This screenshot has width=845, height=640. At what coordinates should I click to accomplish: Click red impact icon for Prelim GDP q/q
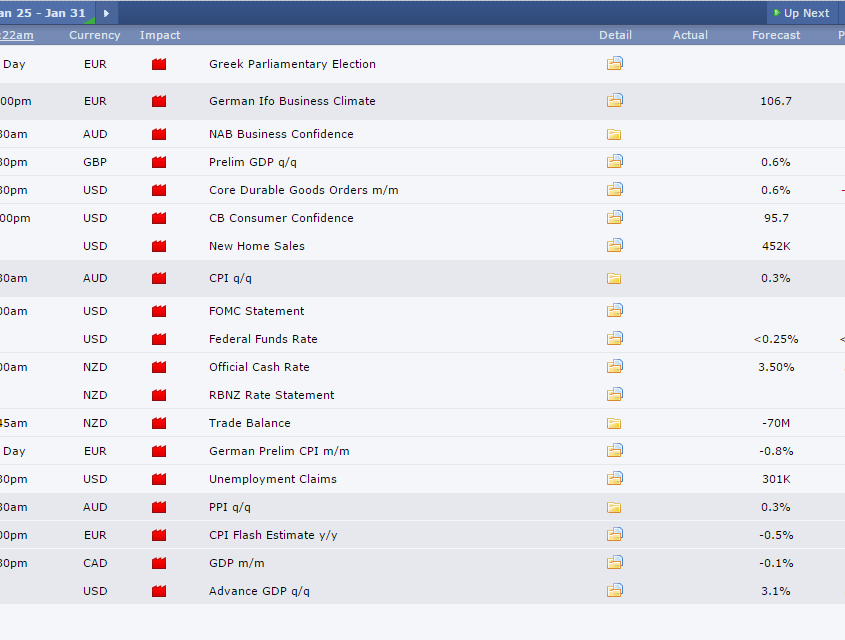[159, 162]
